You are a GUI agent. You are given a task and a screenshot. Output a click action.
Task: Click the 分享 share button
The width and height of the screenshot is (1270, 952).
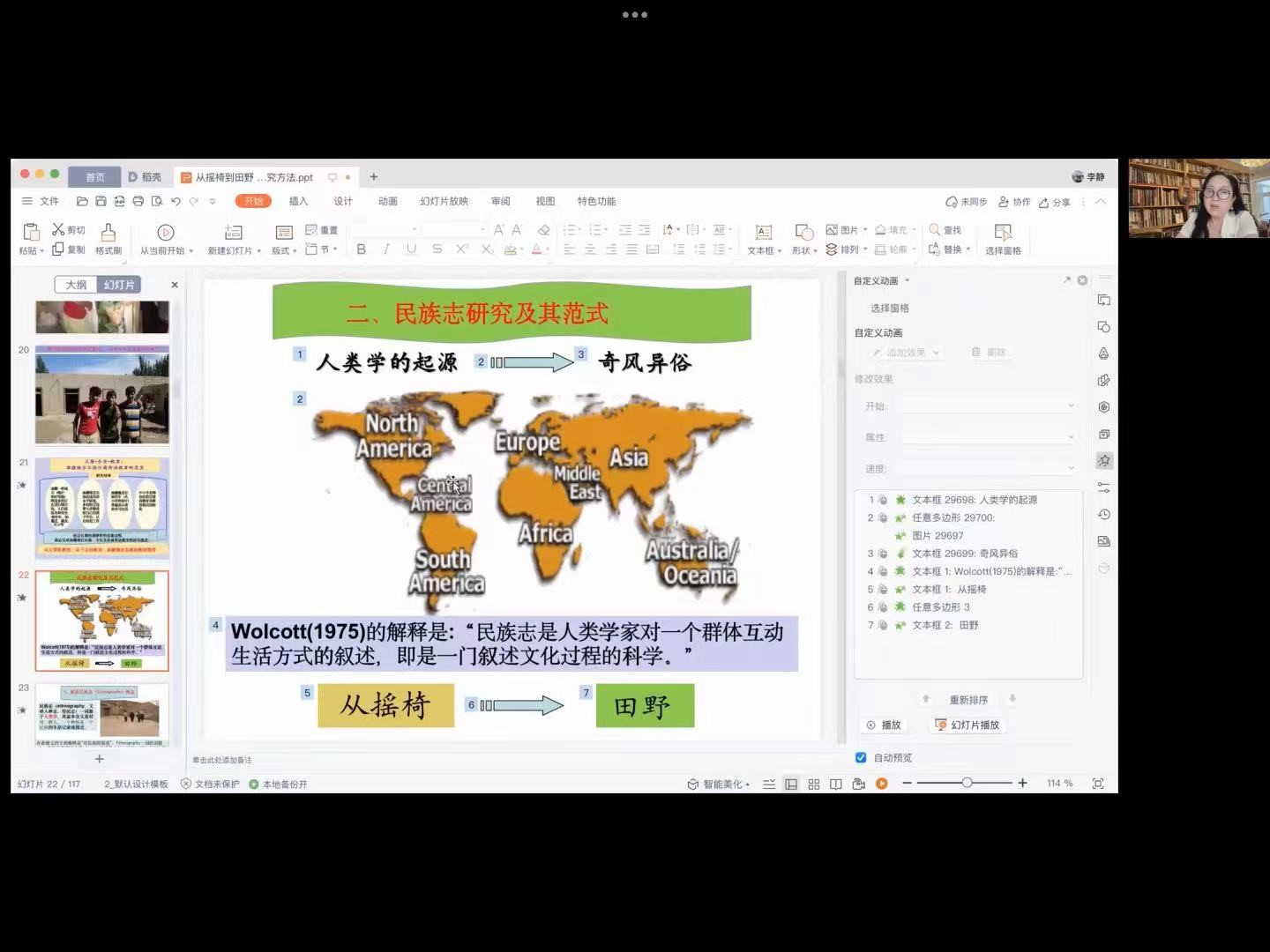pyautogui.click(x=1055, y=202)
